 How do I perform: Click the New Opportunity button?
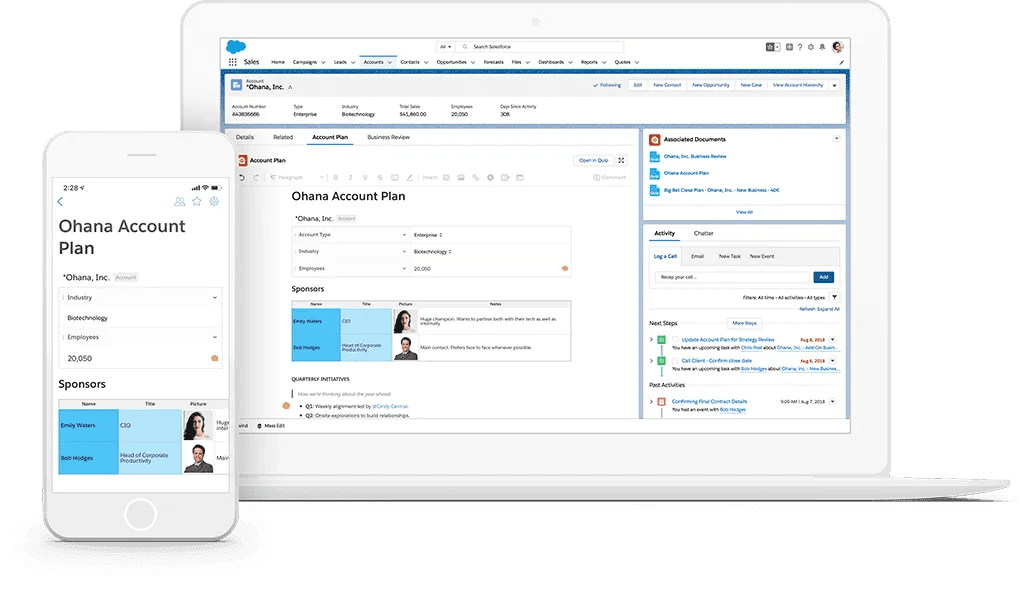click(711, 85)
